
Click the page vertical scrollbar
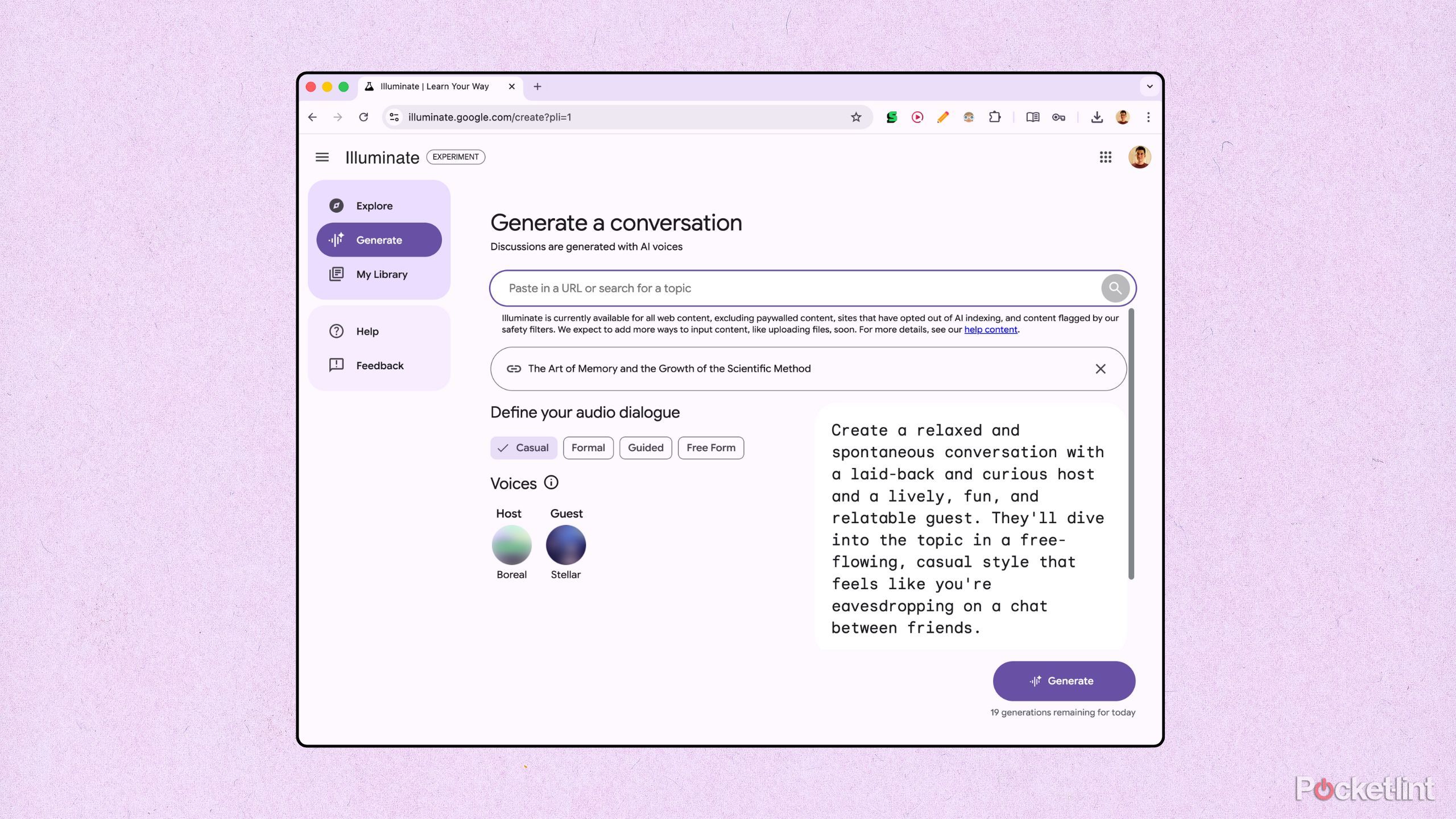click(1131, 444)
